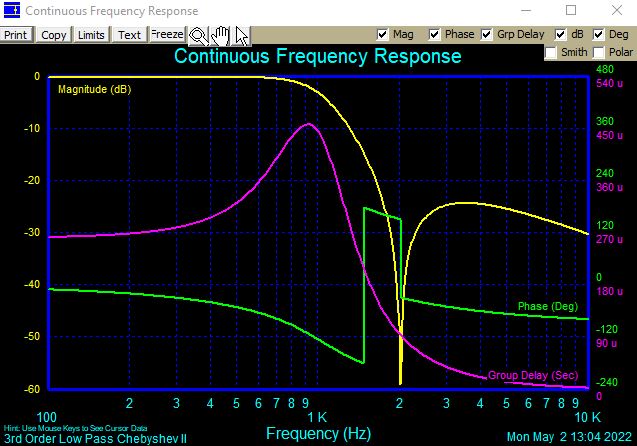Select the arrow cursor tool

click(241, 36)
